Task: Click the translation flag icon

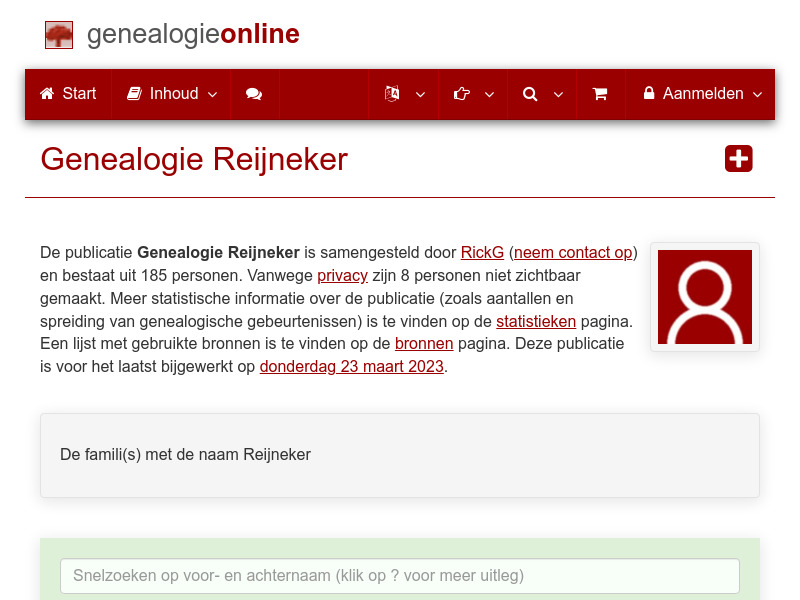Action: click(x=392, y=93)
